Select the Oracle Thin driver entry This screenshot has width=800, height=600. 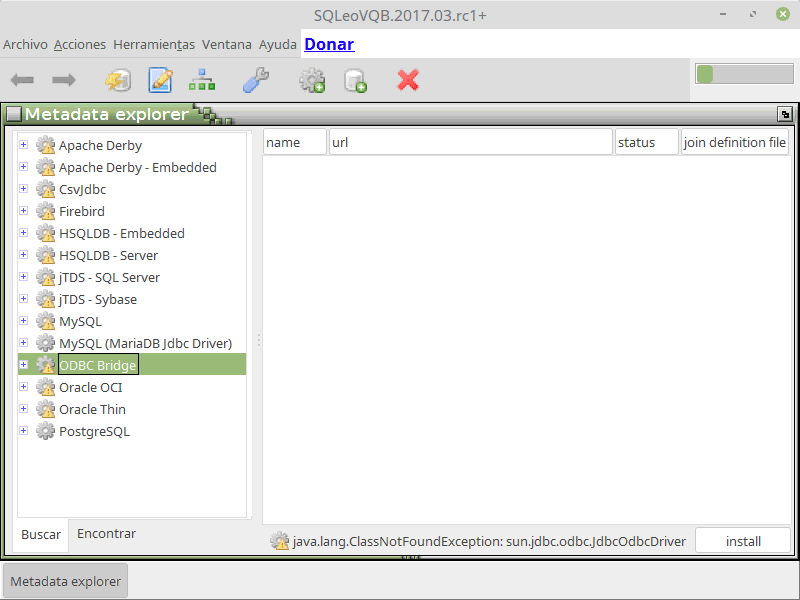pyautogui.click(x=93, y=409)
